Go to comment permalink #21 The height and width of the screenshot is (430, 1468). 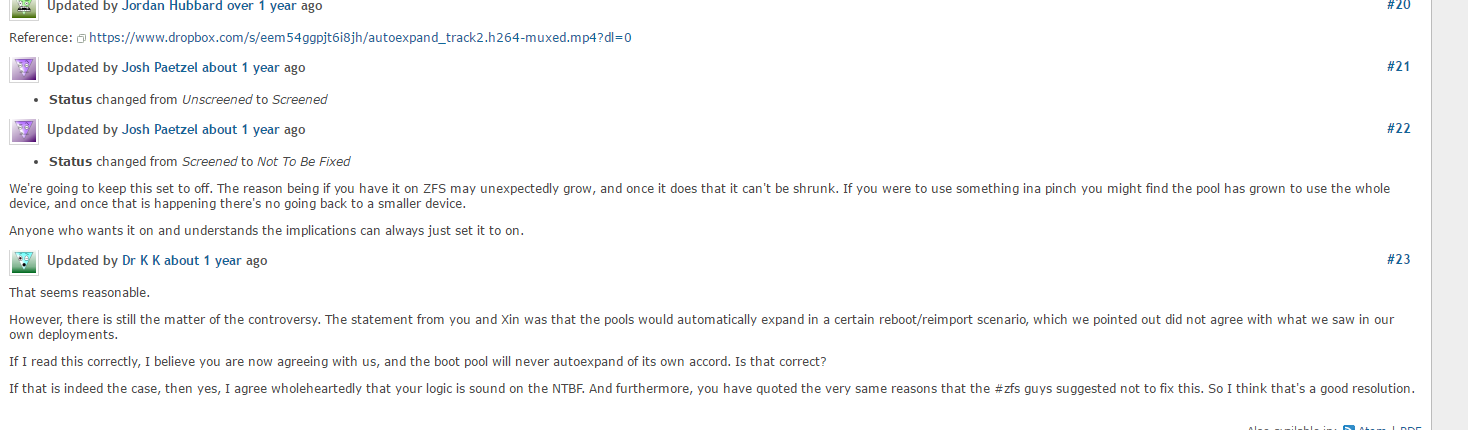[1398, 67]
